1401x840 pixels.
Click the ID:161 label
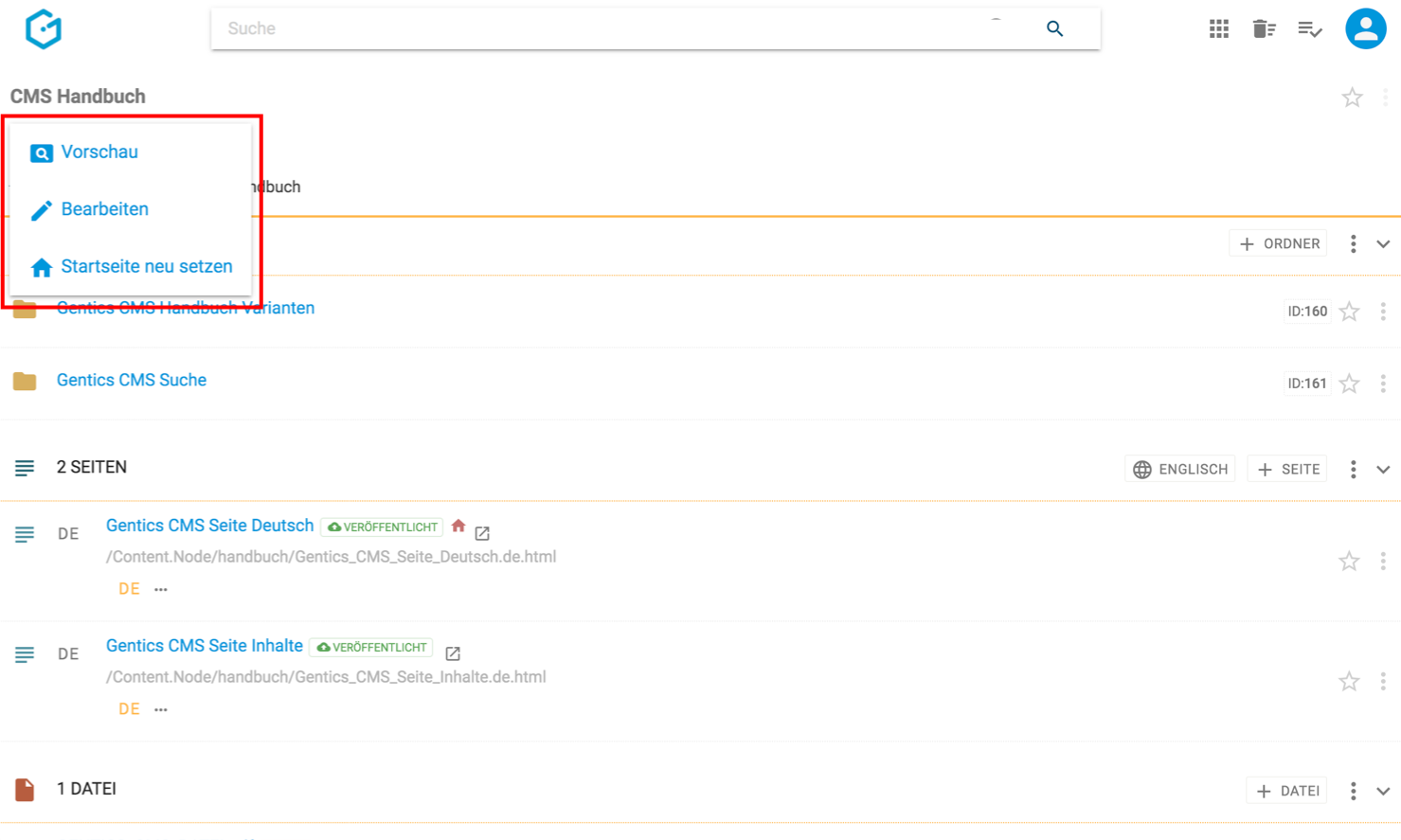pos(1306,384)
